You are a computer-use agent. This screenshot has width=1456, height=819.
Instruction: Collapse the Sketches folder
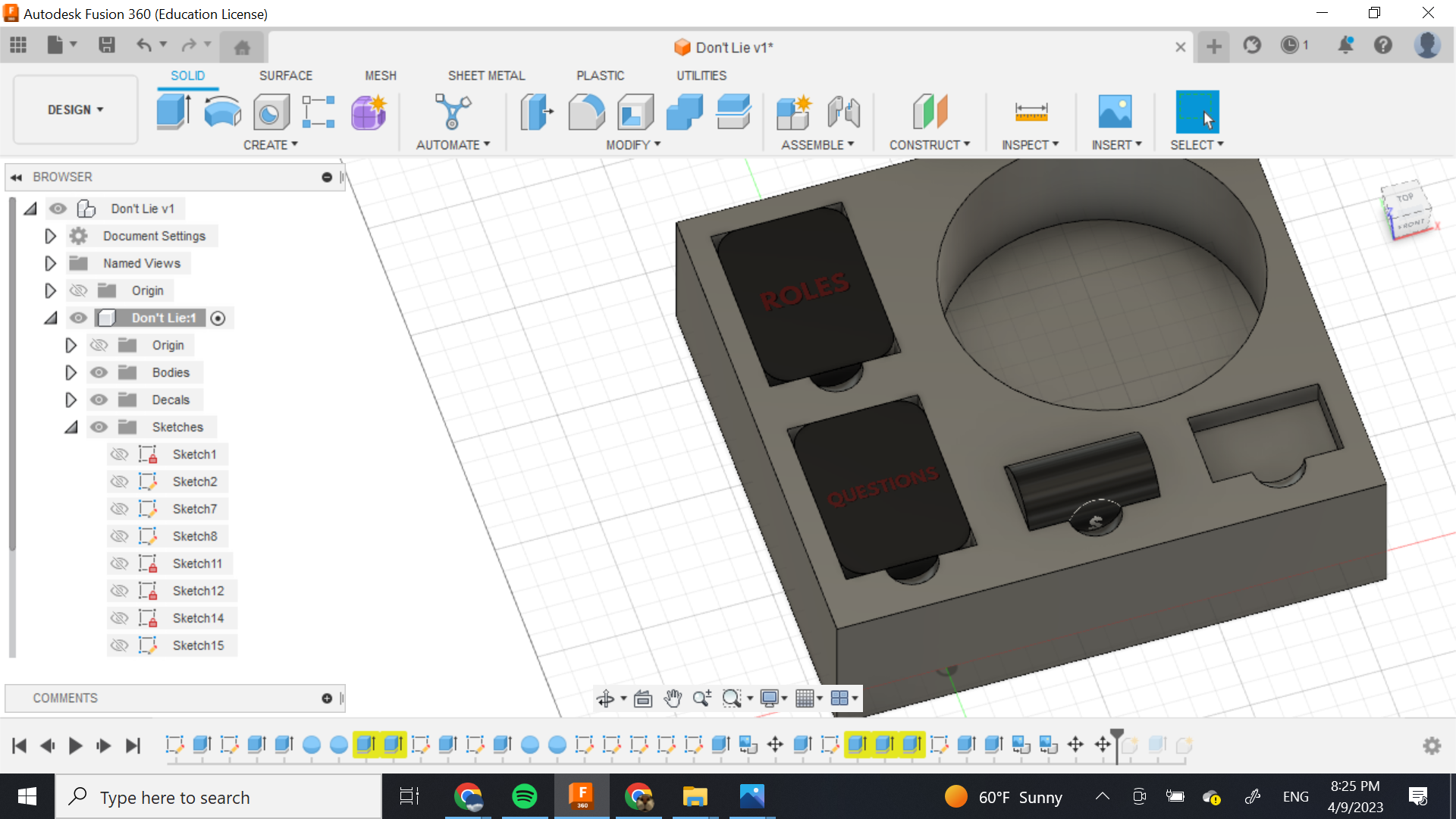71,427
